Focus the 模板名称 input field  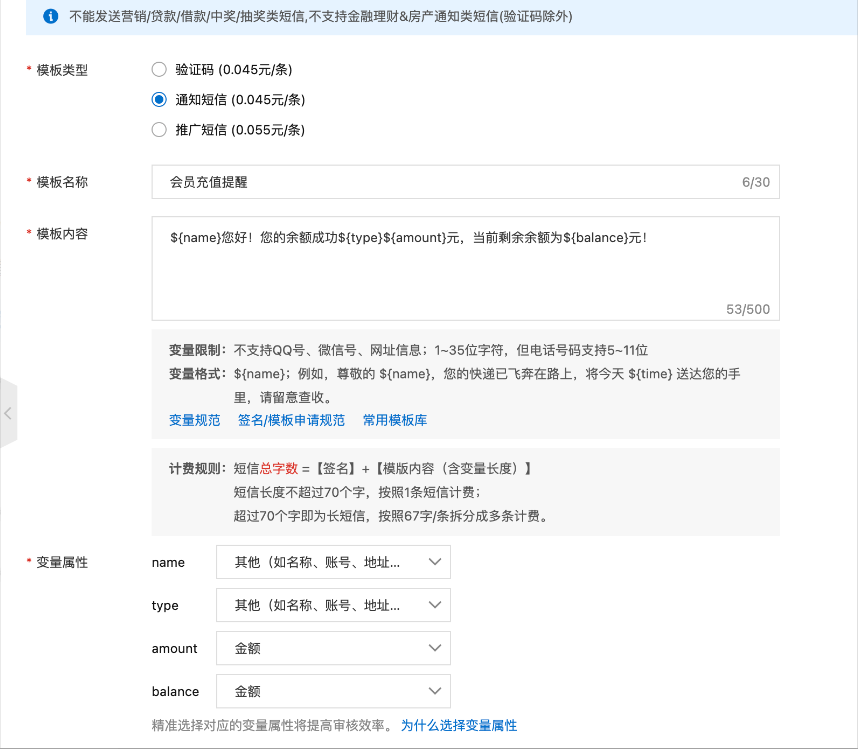pos(450,182)
